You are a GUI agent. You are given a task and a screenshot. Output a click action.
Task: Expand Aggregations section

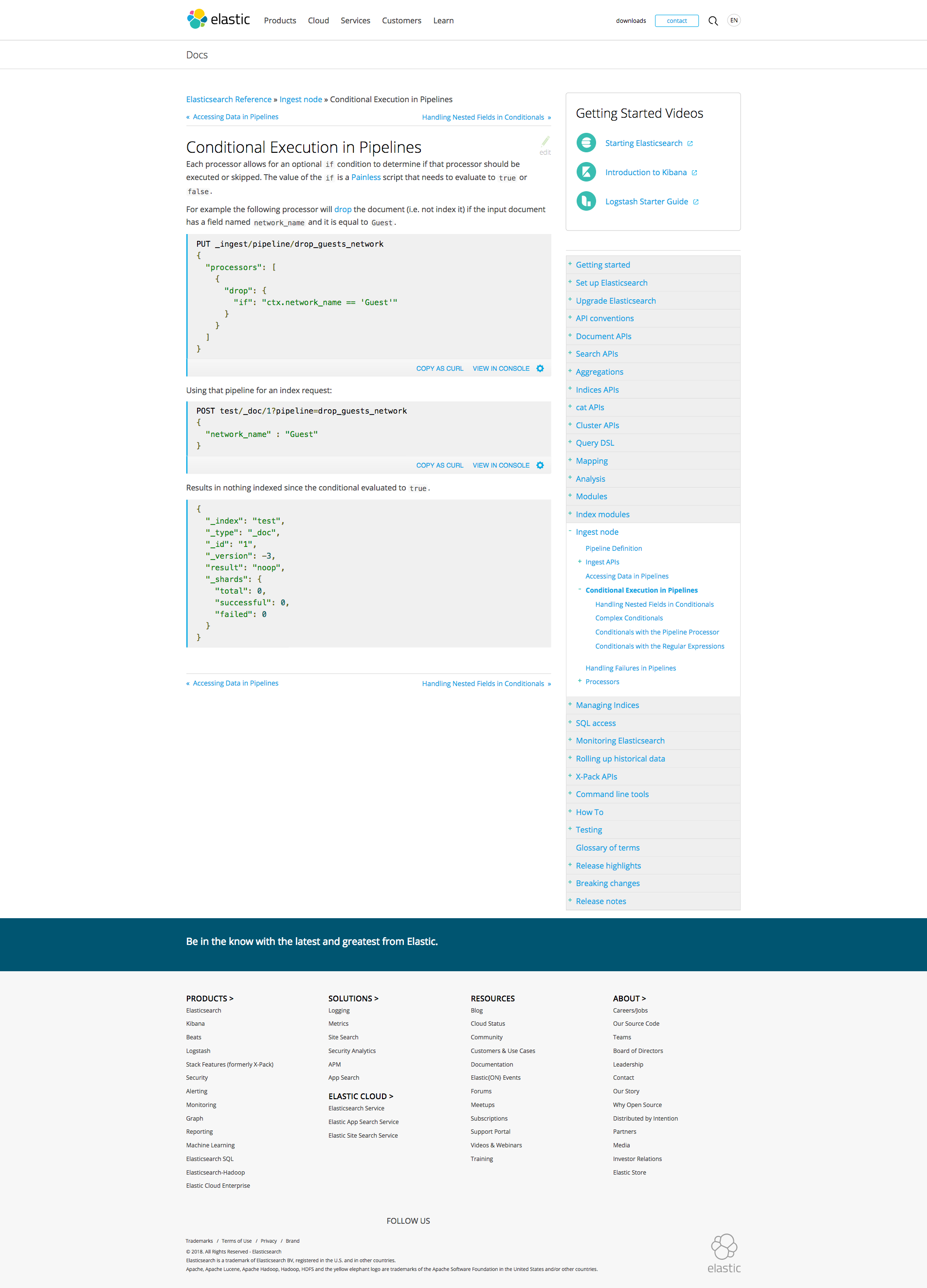(x=570, y=371)
